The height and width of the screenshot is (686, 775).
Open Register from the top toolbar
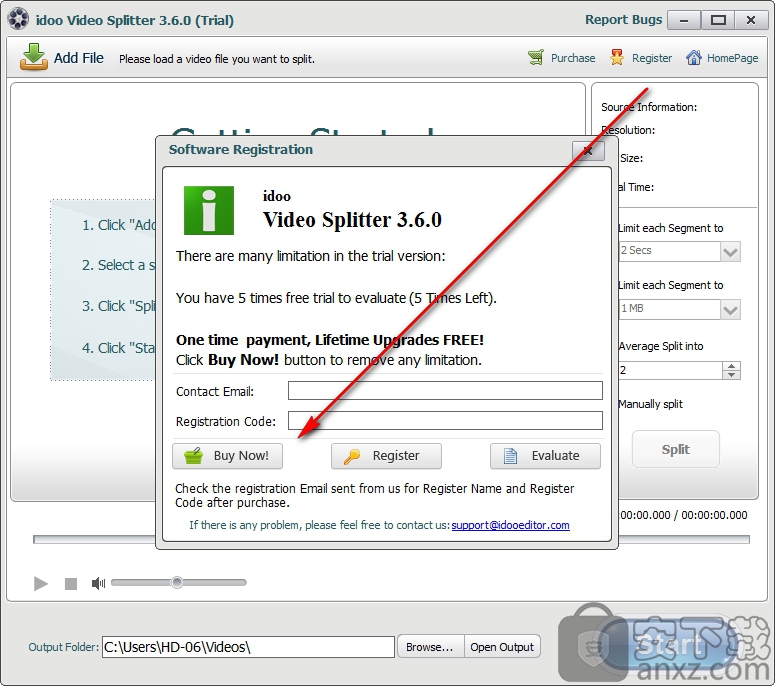pyautogui.click(x=641, y=58)
